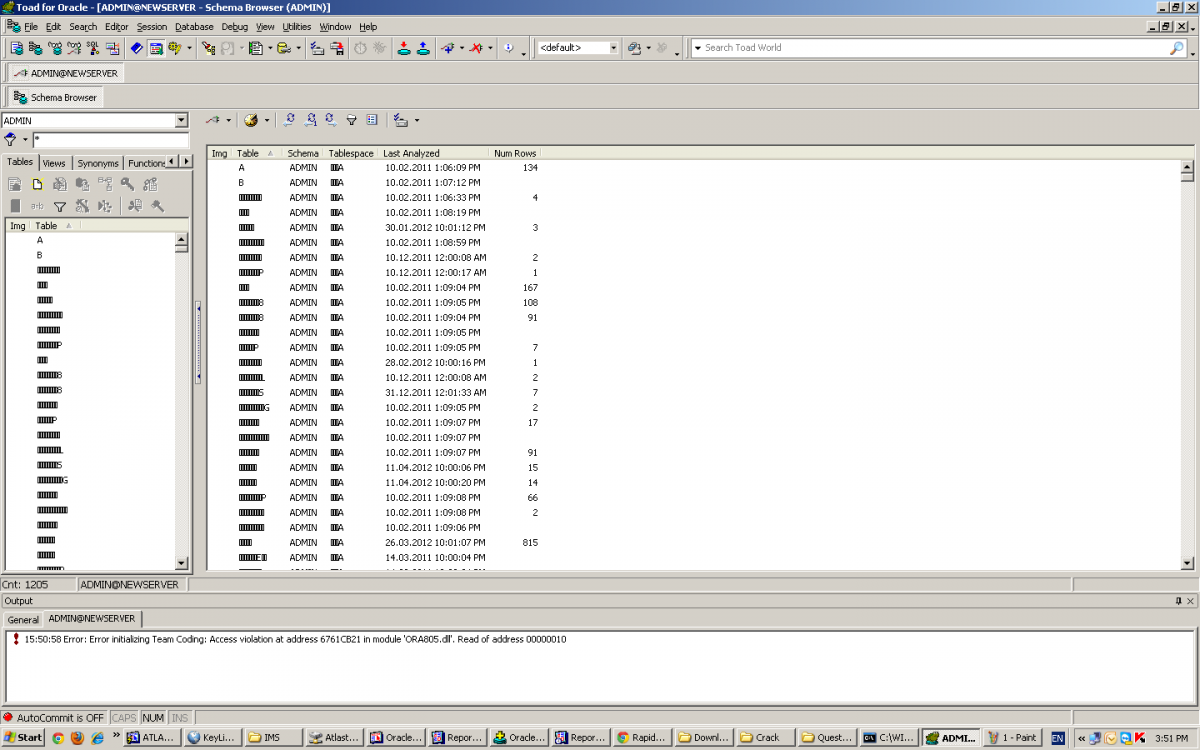Screen dimensions: 1200x750
Task: Pin the Output panel using pushpin icon
Action: point(1177,601)
